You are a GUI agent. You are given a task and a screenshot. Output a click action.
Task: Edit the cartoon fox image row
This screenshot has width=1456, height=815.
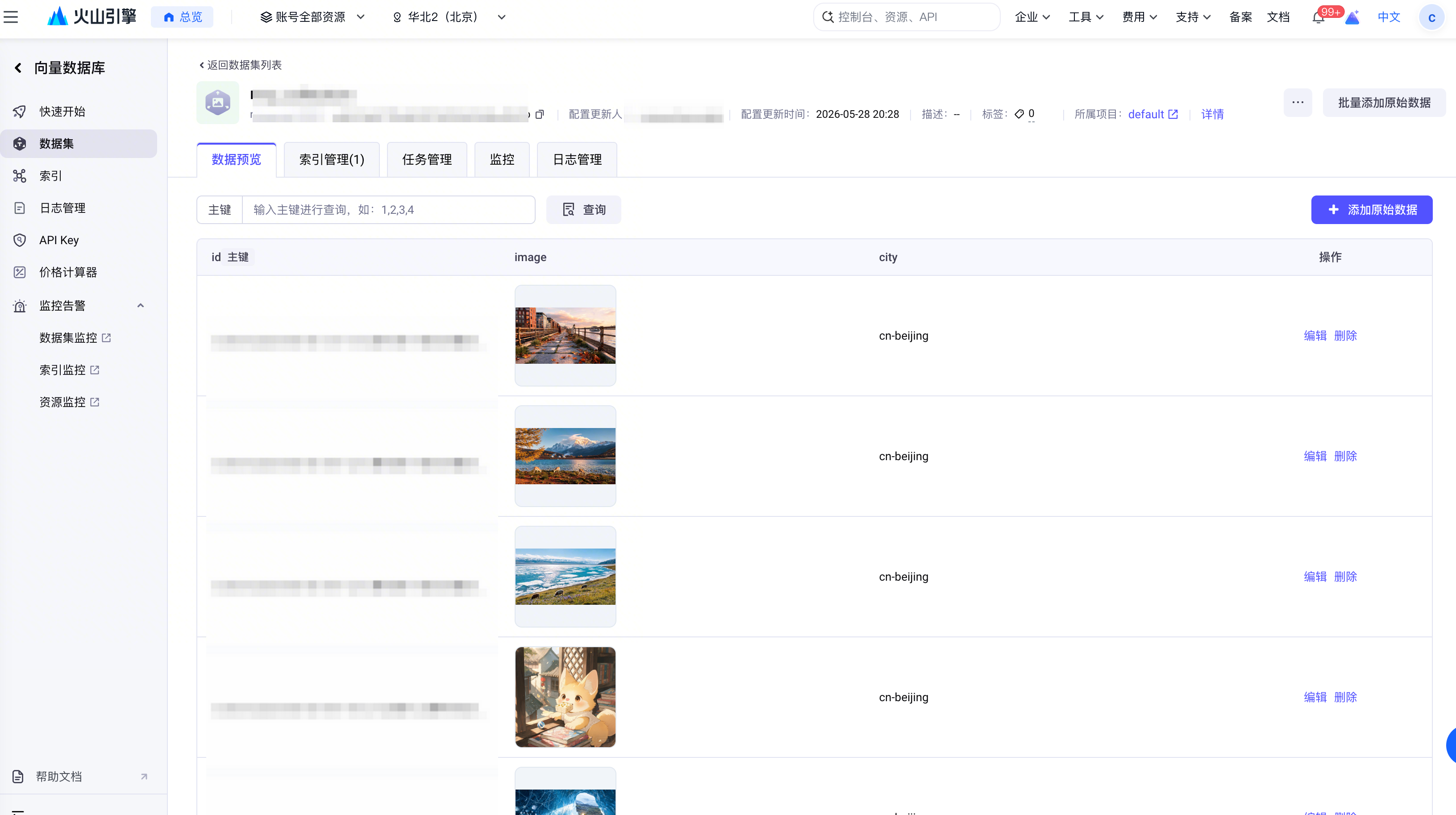click(1315, 697)
